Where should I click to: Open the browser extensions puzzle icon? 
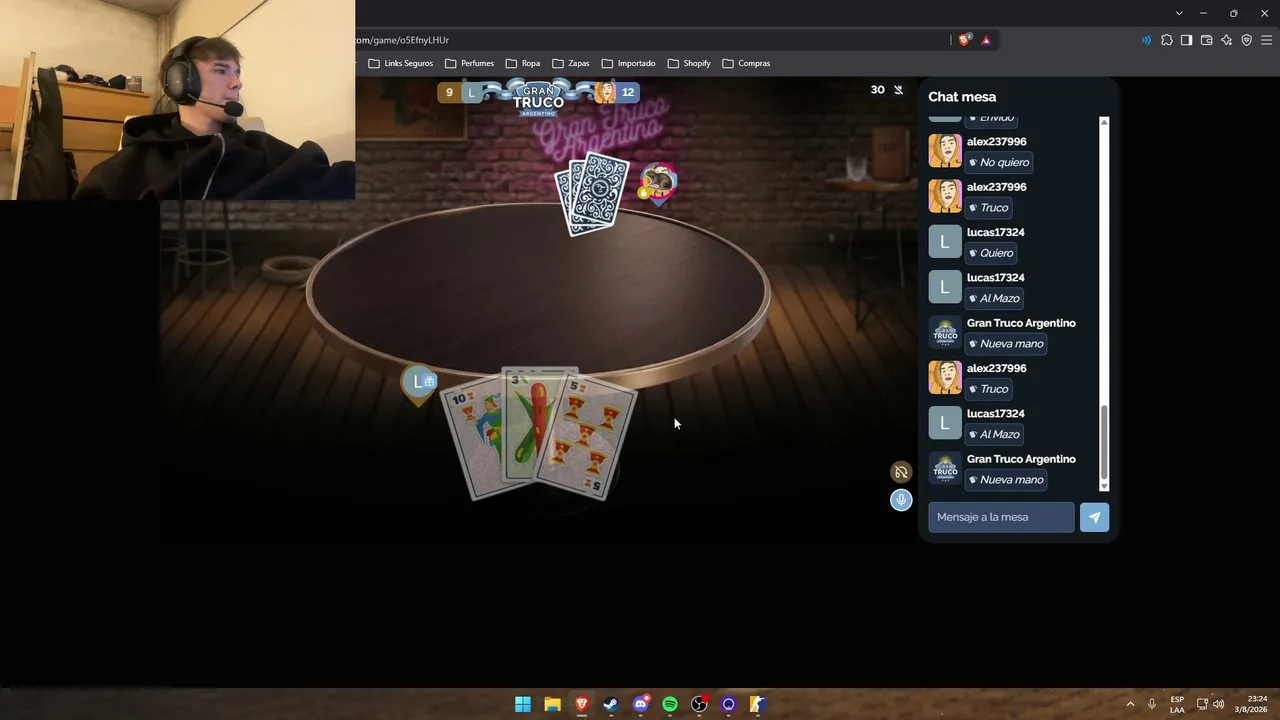(1166, 40)
